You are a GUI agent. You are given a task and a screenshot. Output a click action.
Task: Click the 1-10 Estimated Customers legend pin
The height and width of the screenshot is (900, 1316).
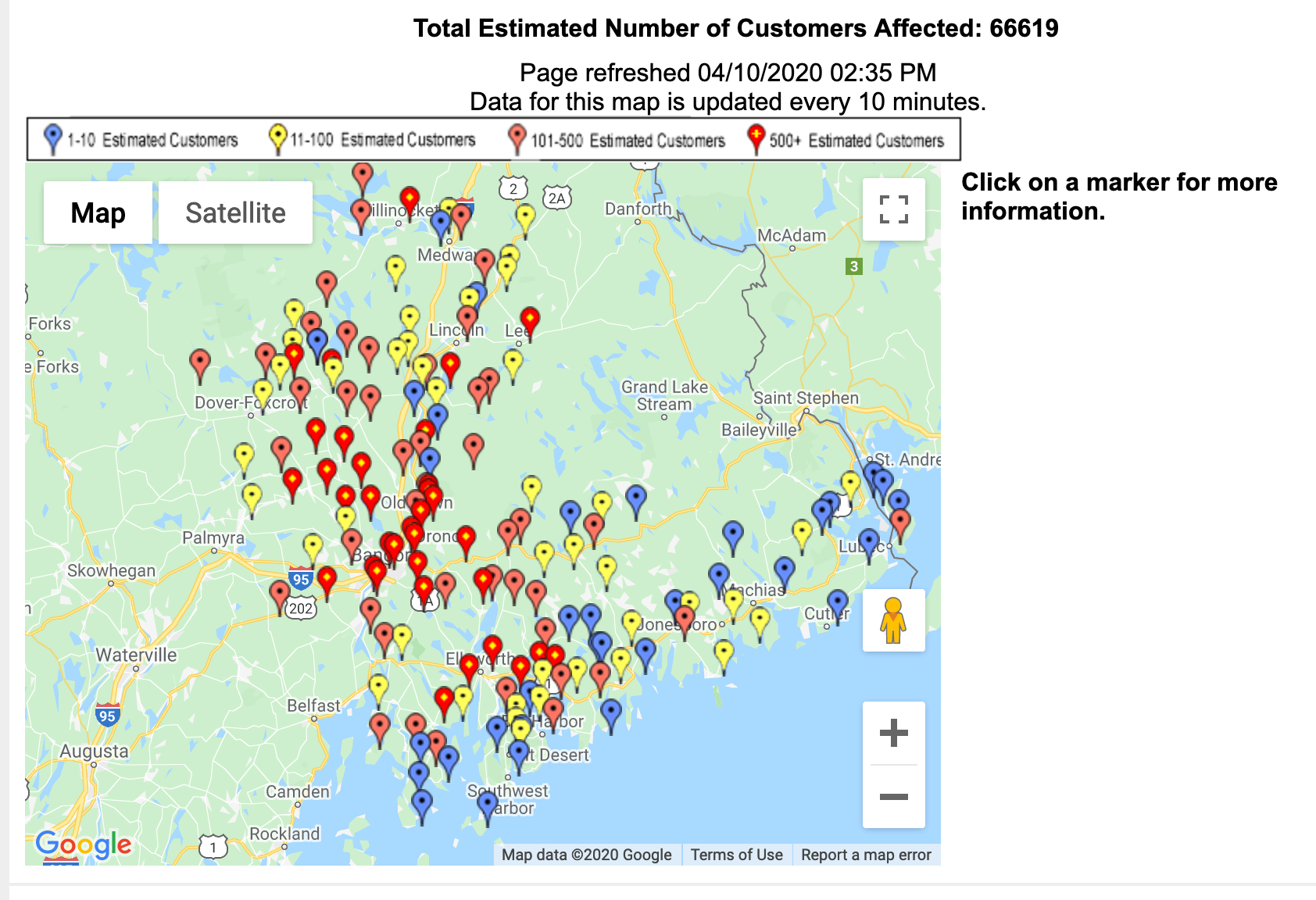(x=53, y=140)
